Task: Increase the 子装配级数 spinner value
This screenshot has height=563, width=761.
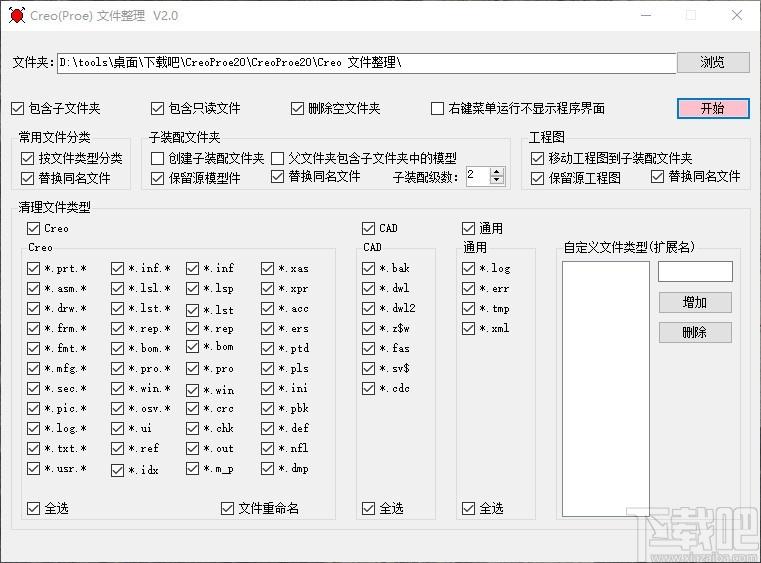Action: (496, 172)
